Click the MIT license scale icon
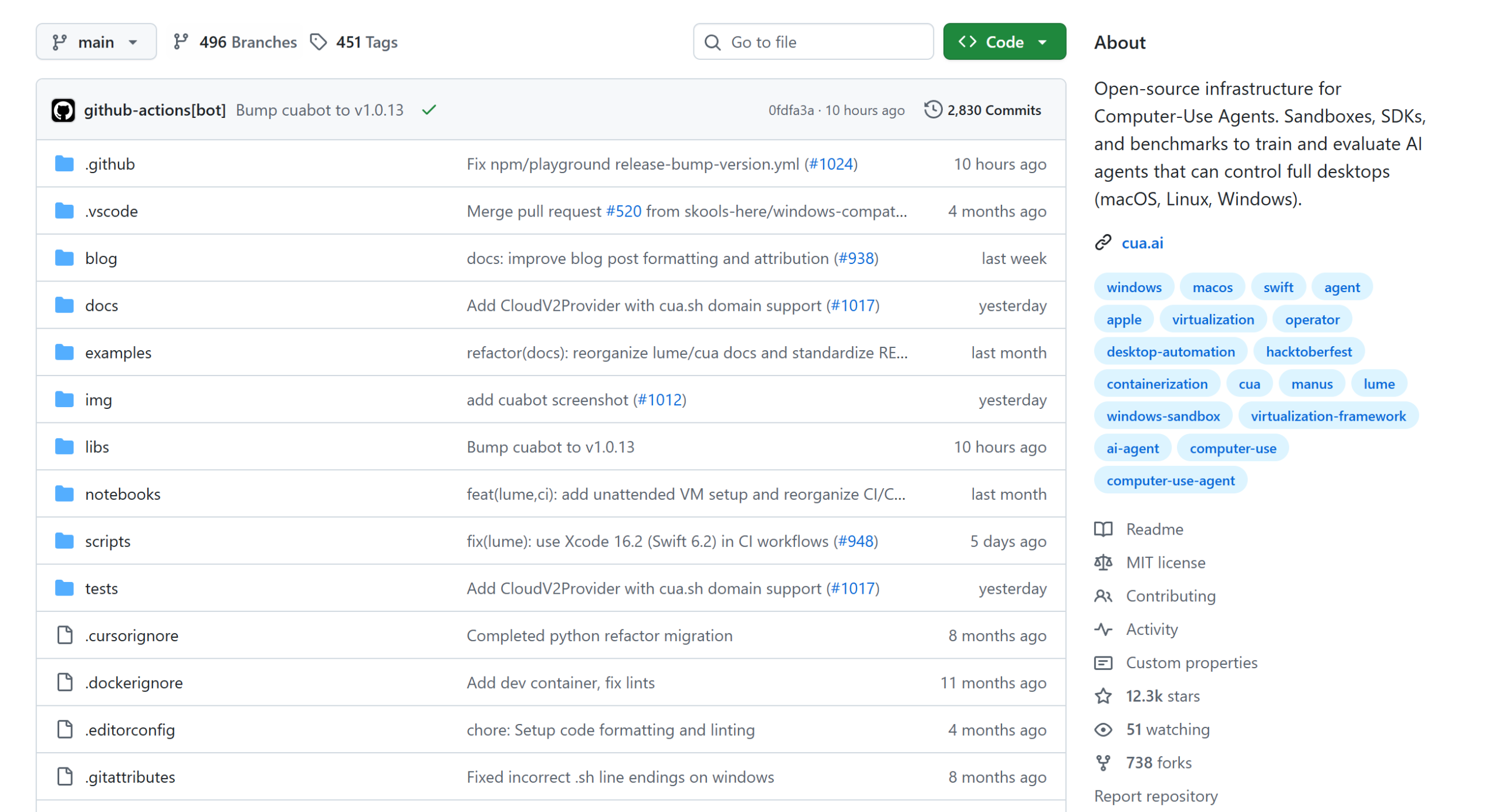This screenshot has height=812, width=1502. pos(1102,563)
